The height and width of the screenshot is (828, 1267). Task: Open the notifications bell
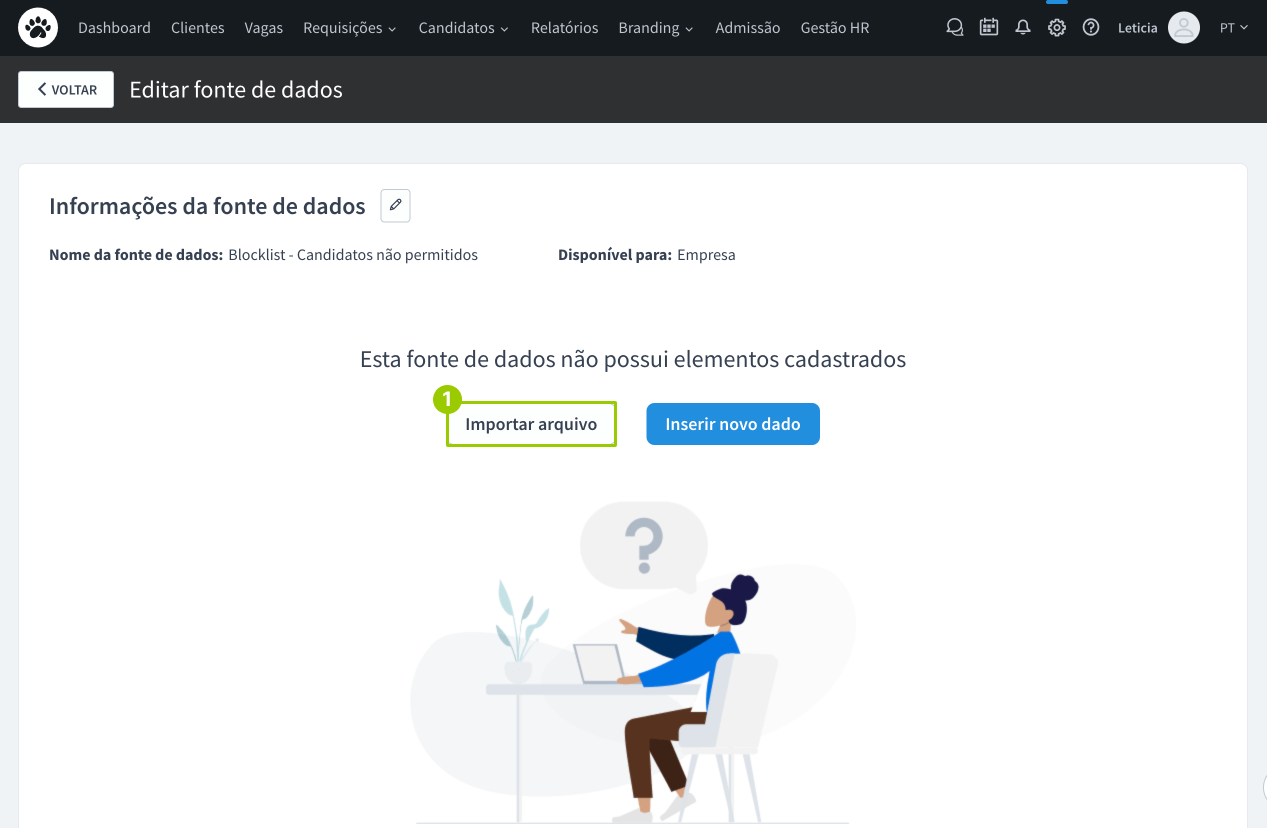point(1023,28)
